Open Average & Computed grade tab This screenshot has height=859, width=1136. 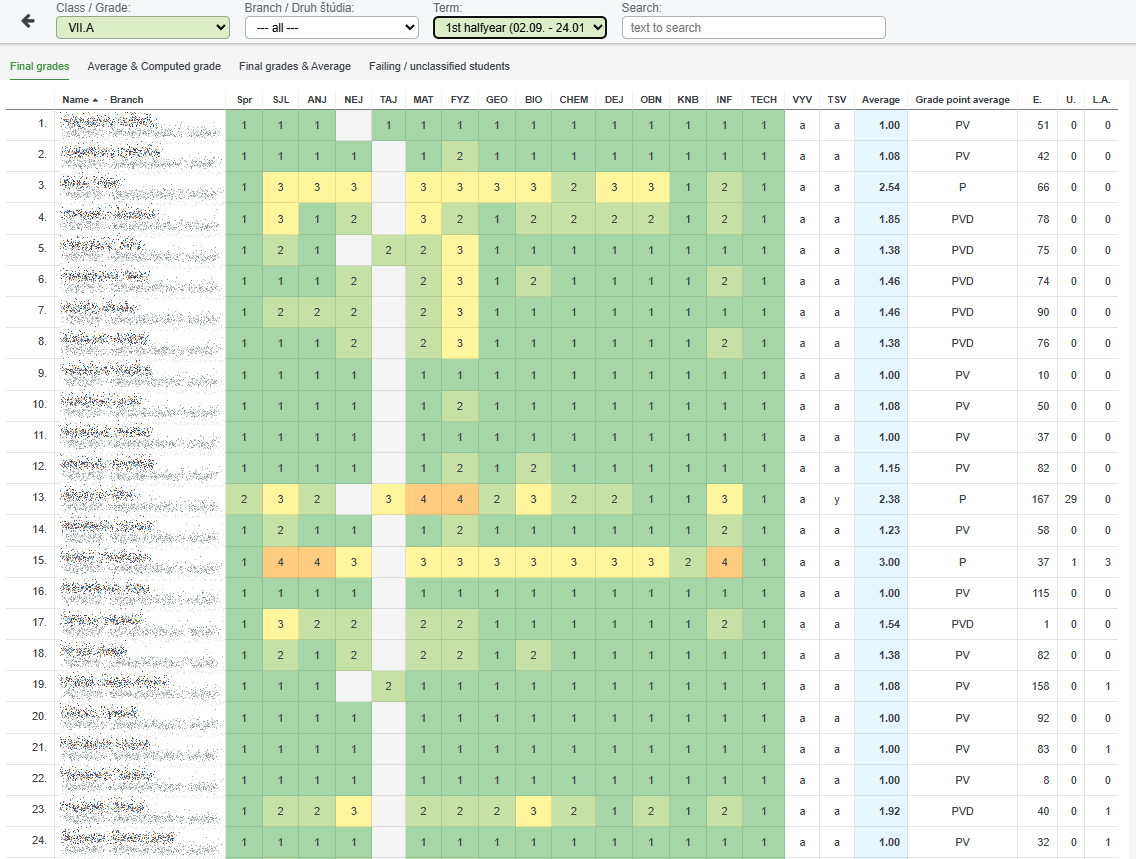[x=154, y=67]
